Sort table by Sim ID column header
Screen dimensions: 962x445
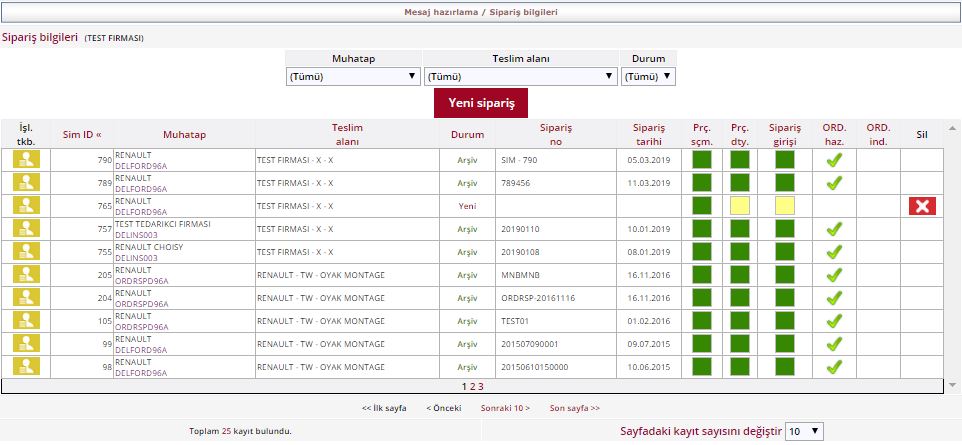[82, 134]
